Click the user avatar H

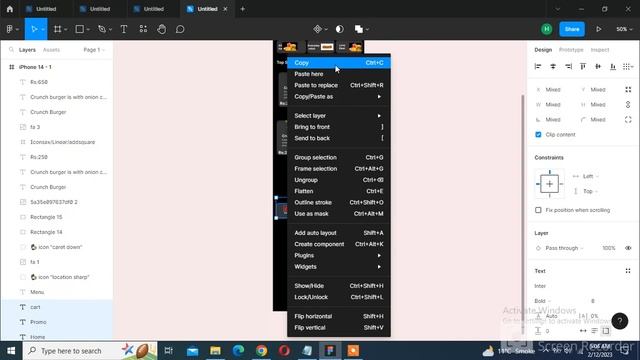pyautogui.click(x=547, y=29)
